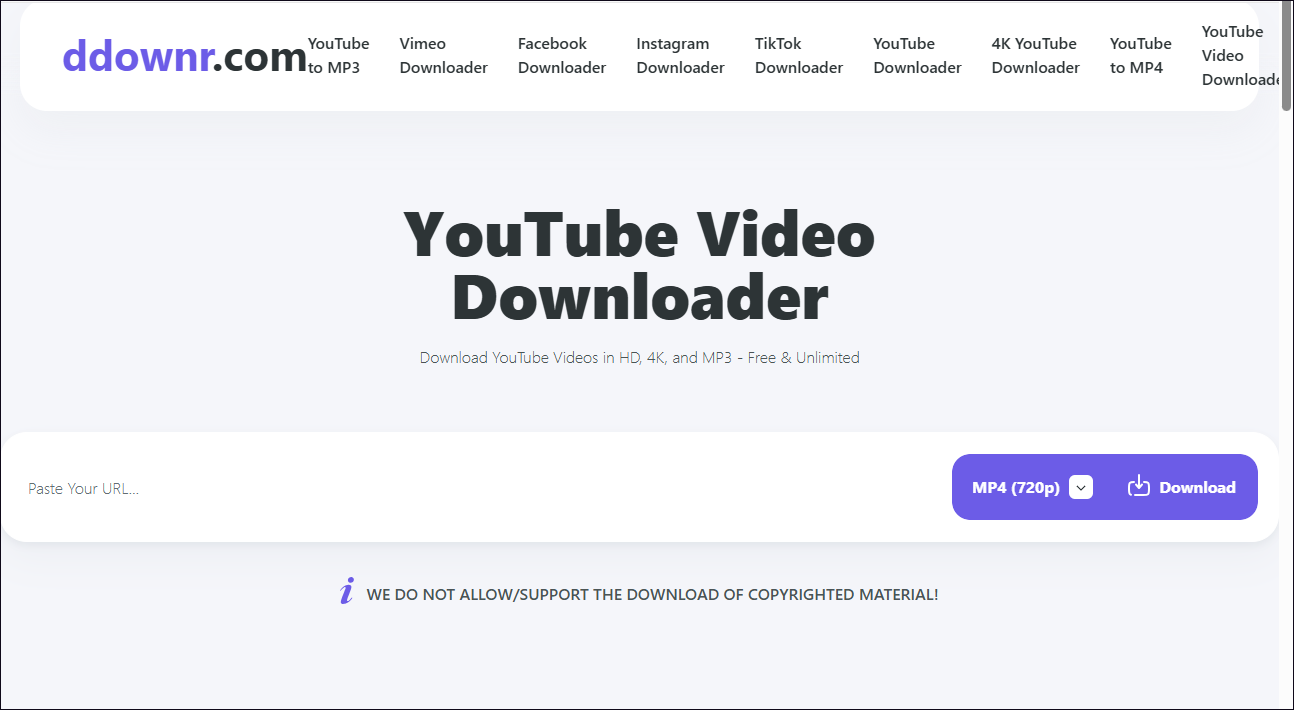Click the chevron arrow next to MP4 (720p)
The image size is (1294, 710).
1080,487
